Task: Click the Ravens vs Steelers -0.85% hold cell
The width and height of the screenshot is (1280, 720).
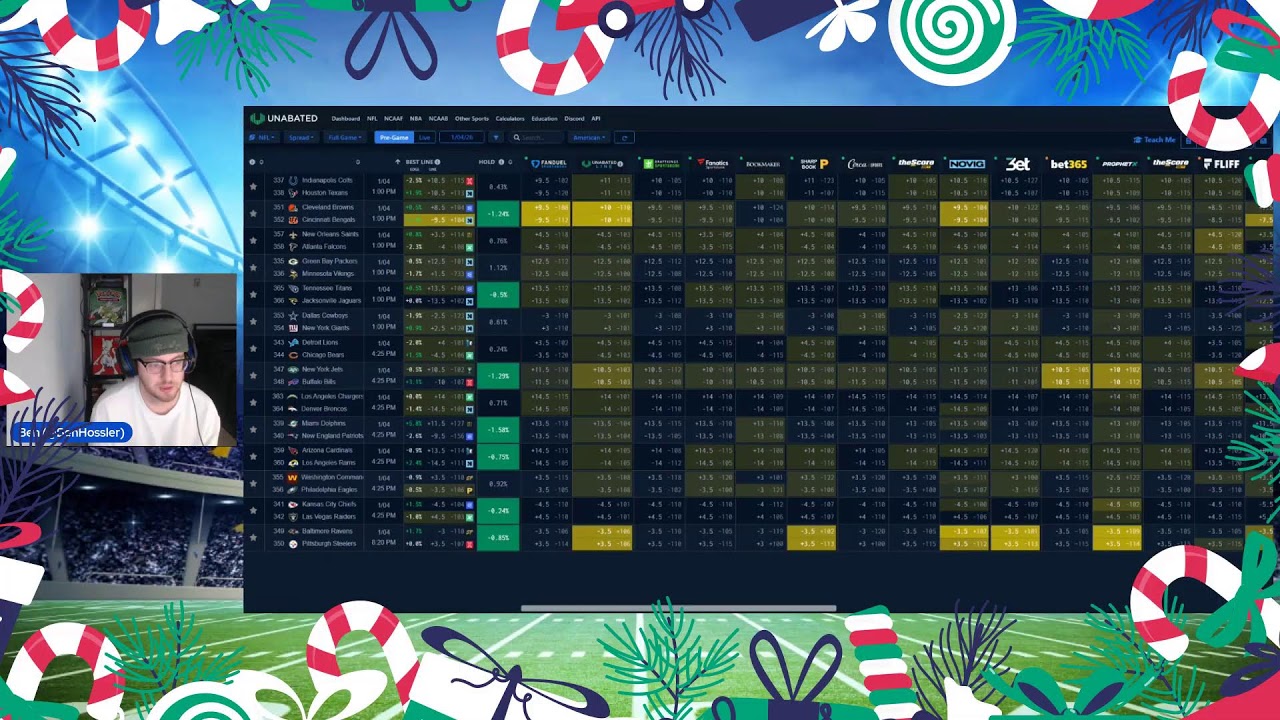Action: click(498, 538)
